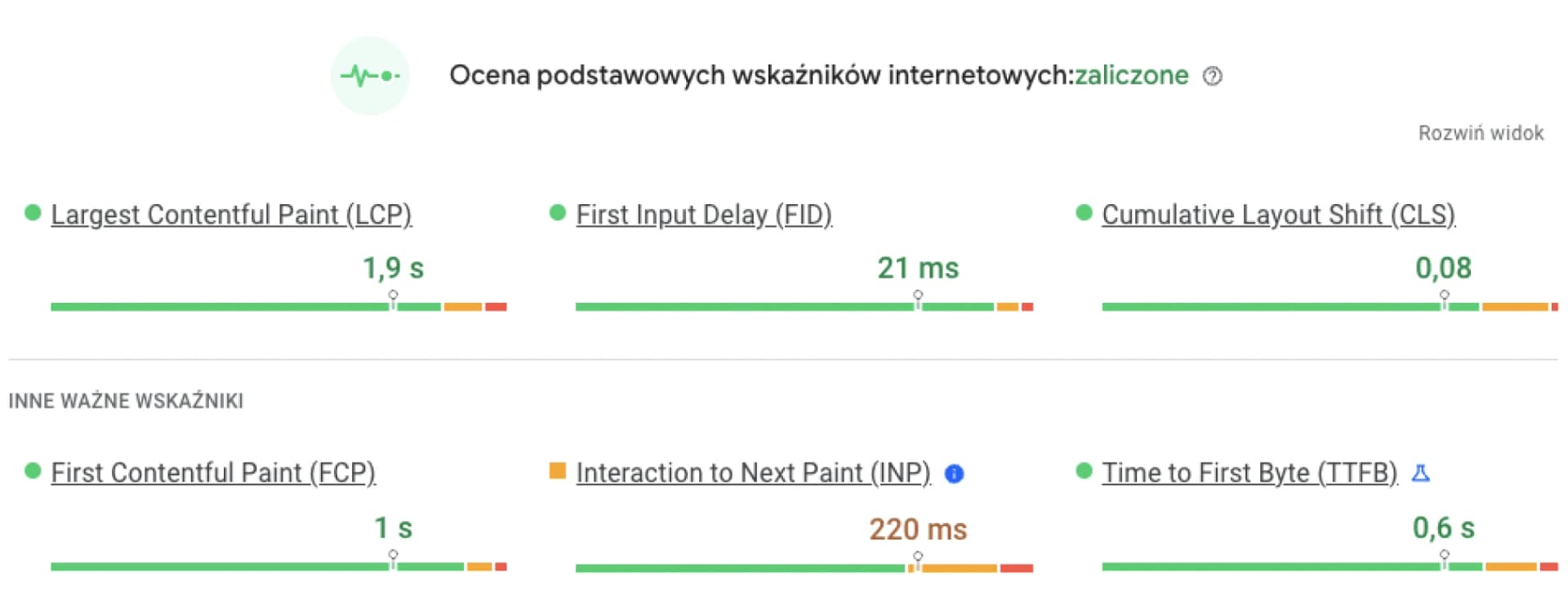Open the First Contentful Paint (FCP) link

213,473
